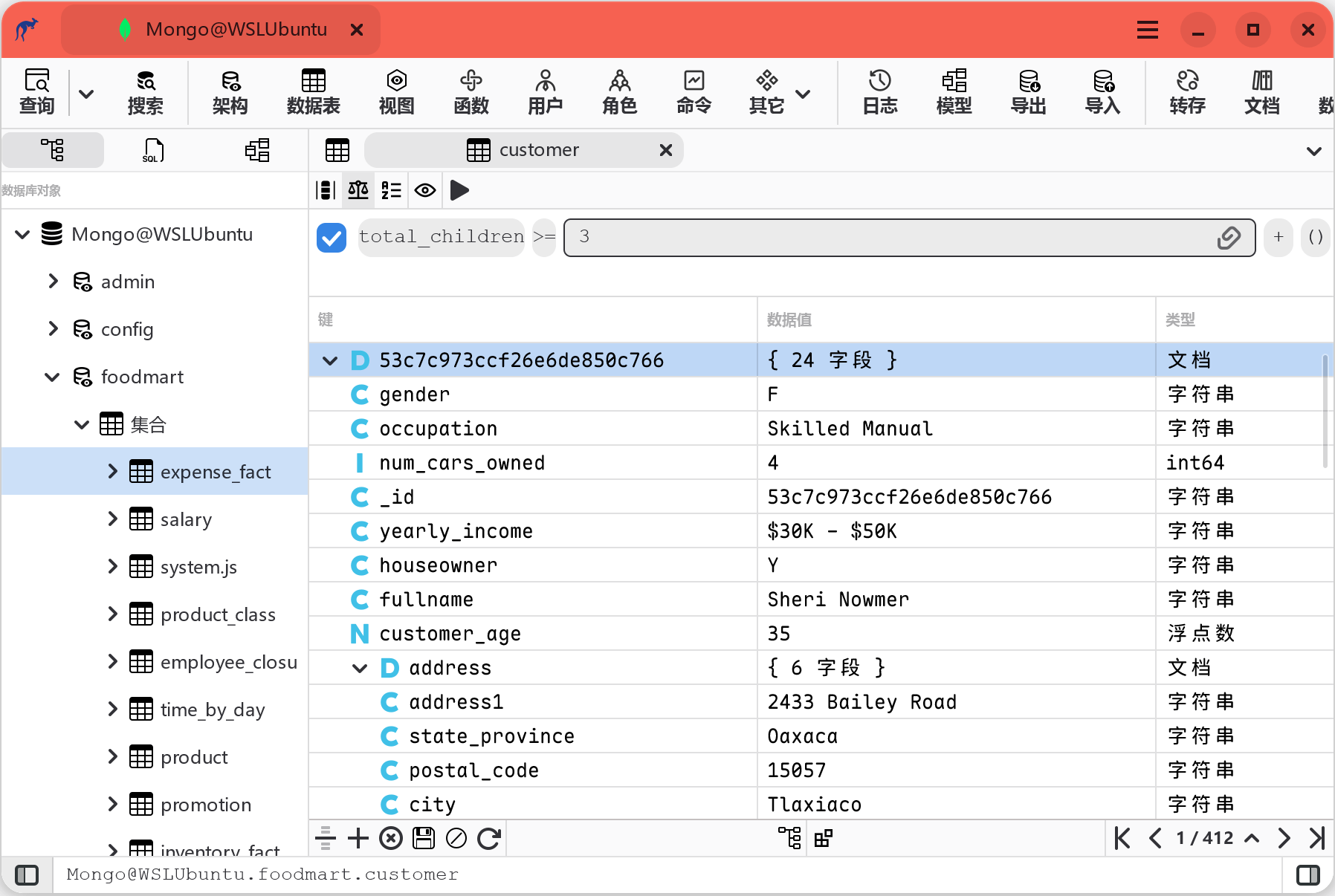Refresh the results with the reload icon

[488, 838]
